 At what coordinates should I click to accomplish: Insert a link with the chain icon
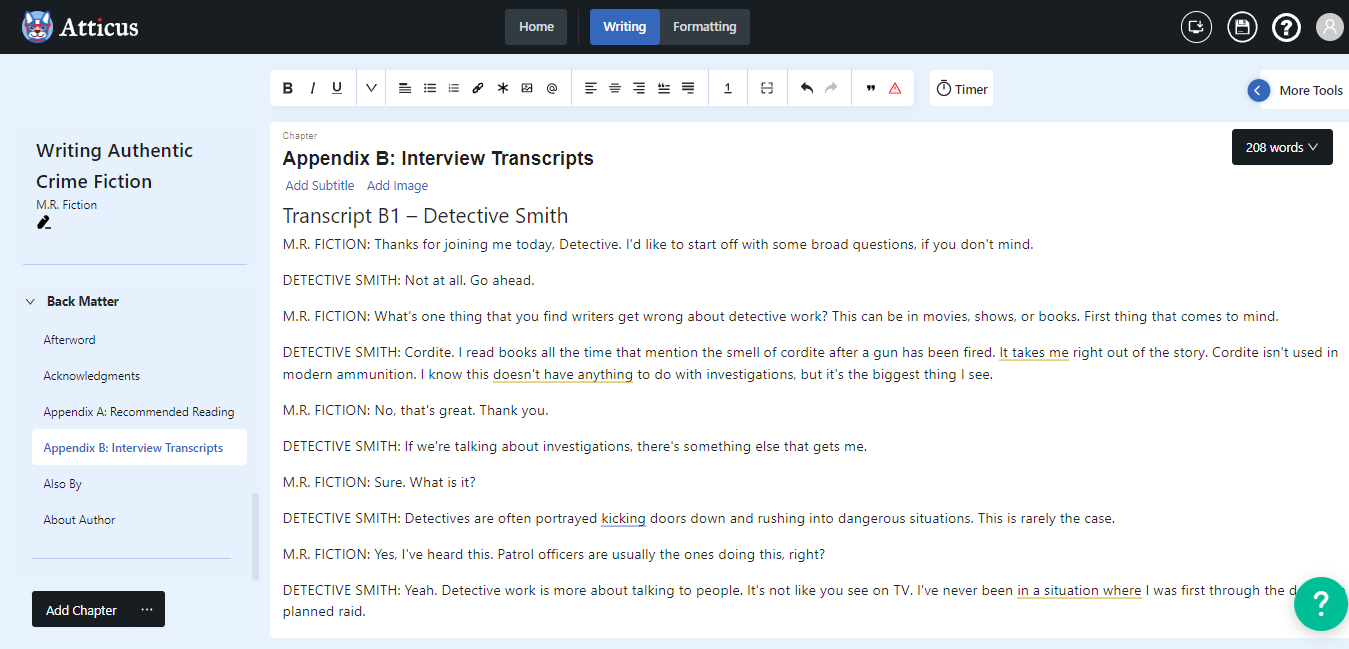[x=478, y=89]
